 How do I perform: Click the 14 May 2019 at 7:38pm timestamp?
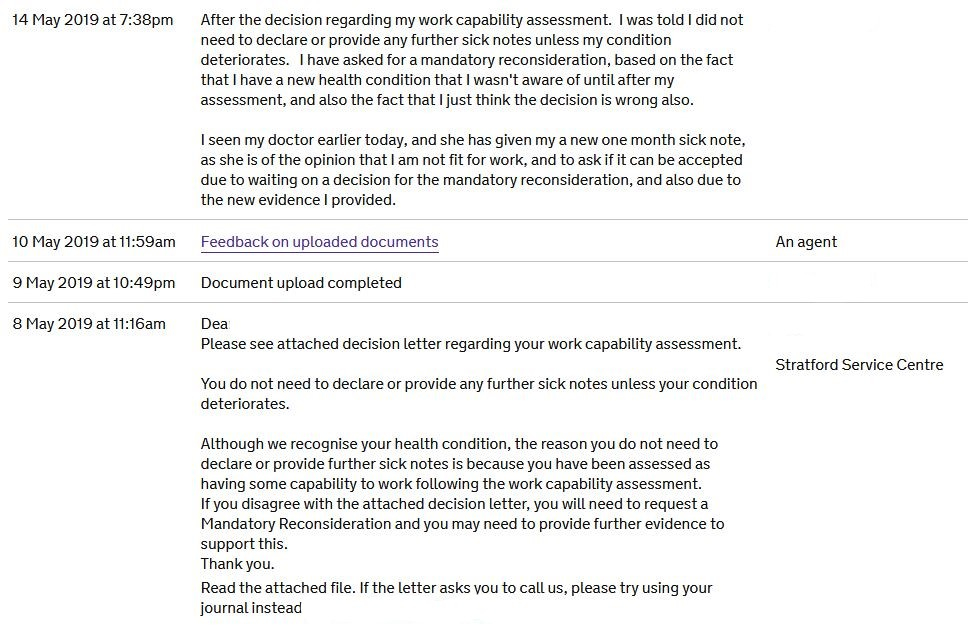pyautogui.click(x=92, y=20)
